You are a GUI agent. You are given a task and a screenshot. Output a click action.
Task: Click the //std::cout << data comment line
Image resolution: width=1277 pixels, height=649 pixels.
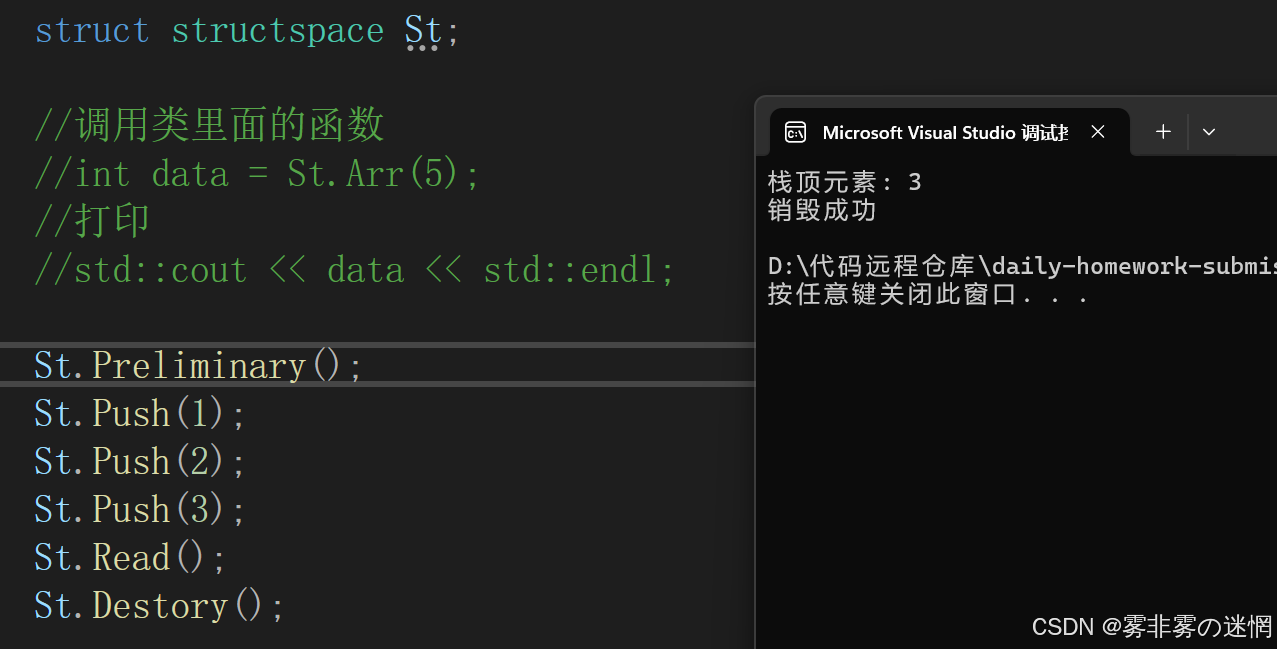355,270
